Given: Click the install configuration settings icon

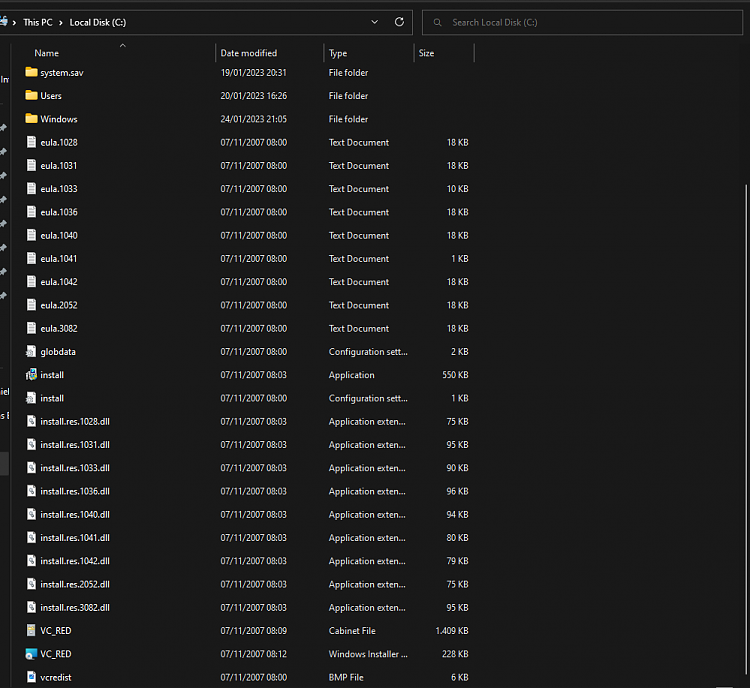Looking at the screenshot, I should point(31,398).
